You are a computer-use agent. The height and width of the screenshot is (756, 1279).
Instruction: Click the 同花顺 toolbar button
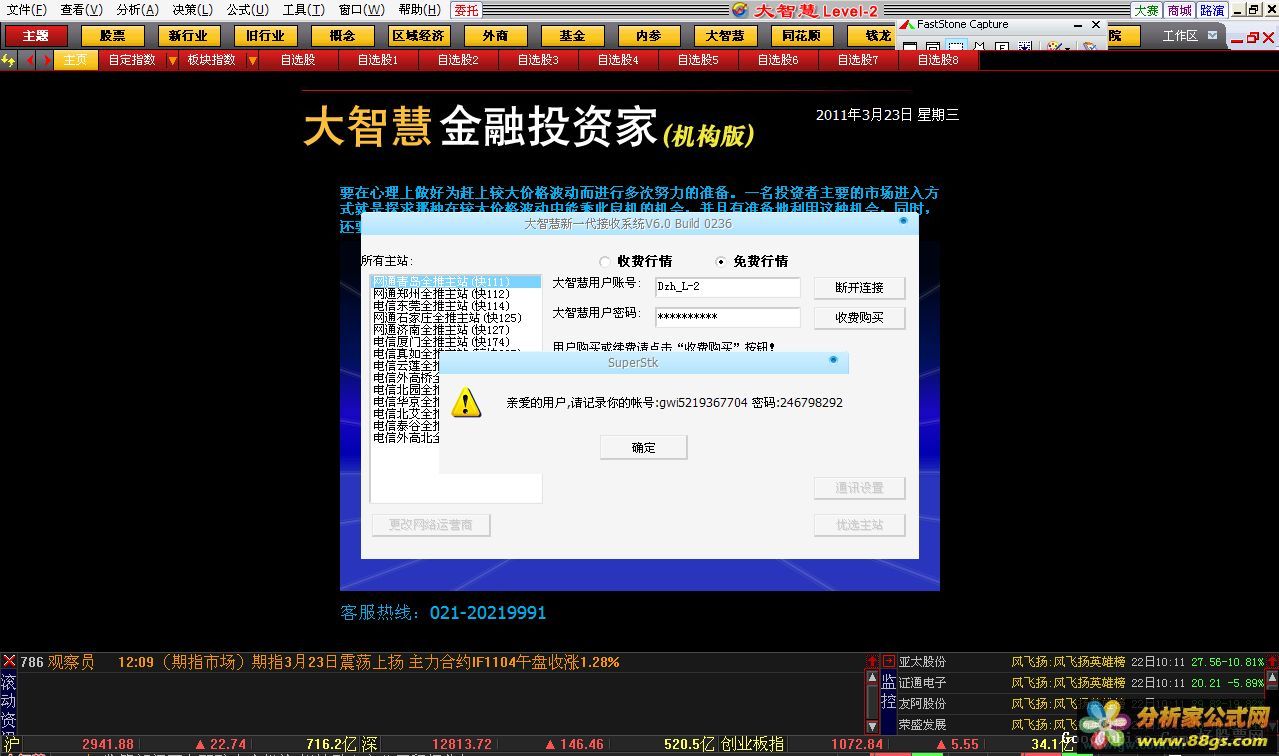801,35
